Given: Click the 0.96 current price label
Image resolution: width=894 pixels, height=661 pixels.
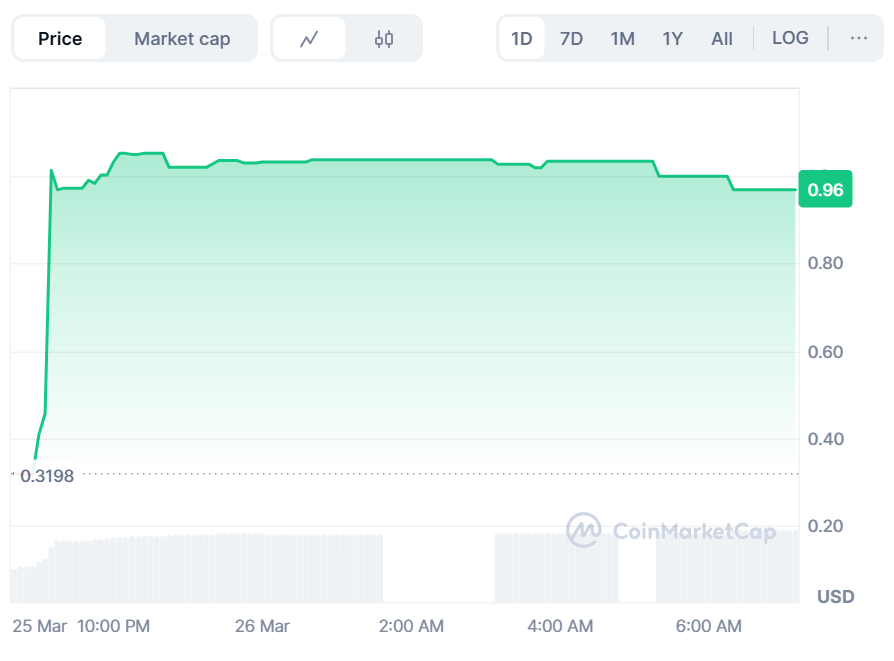Looking at the screenshot, I should [825, 189].
